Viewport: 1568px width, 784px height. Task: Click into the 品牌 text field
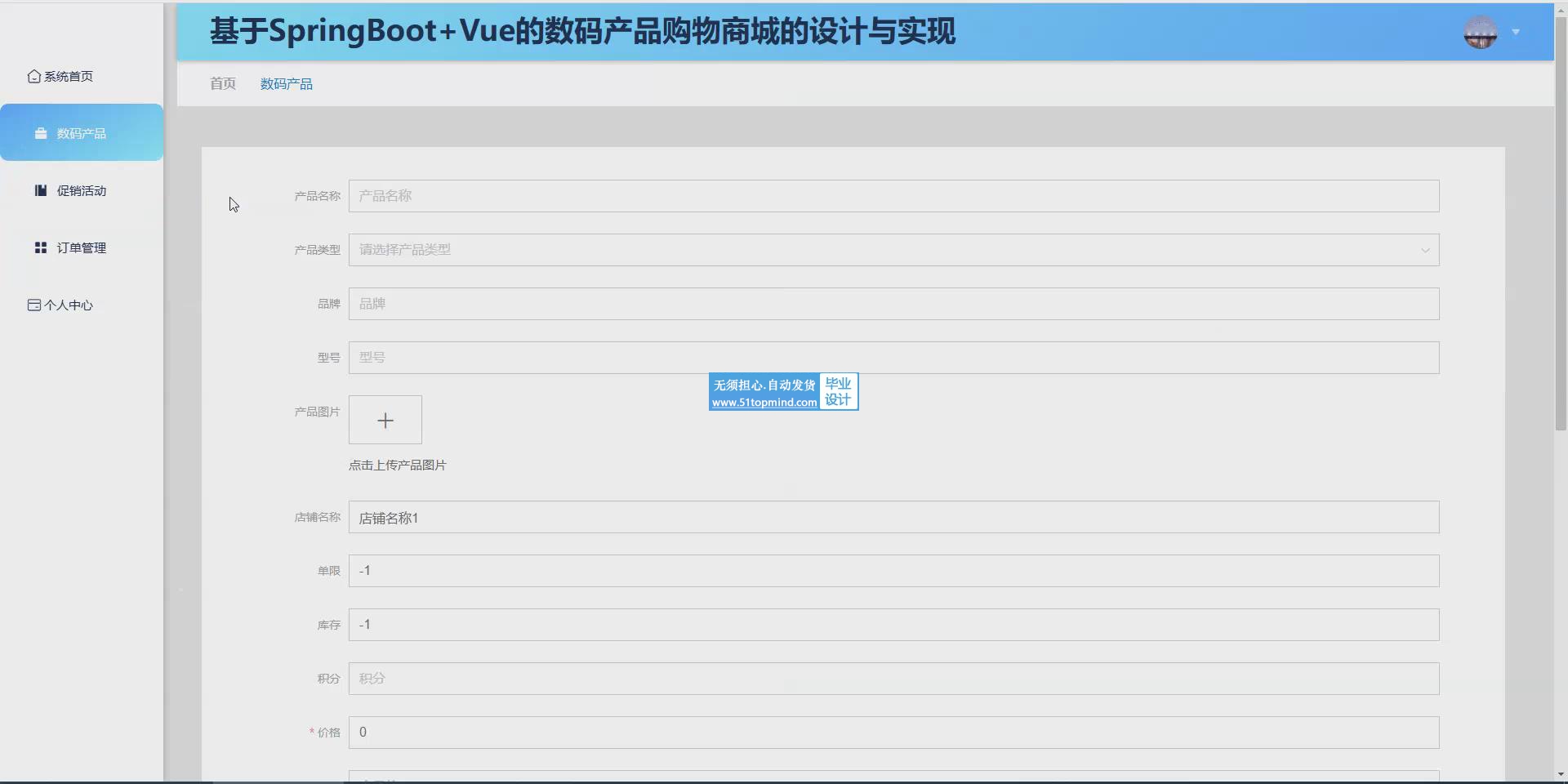pos(893,304)
